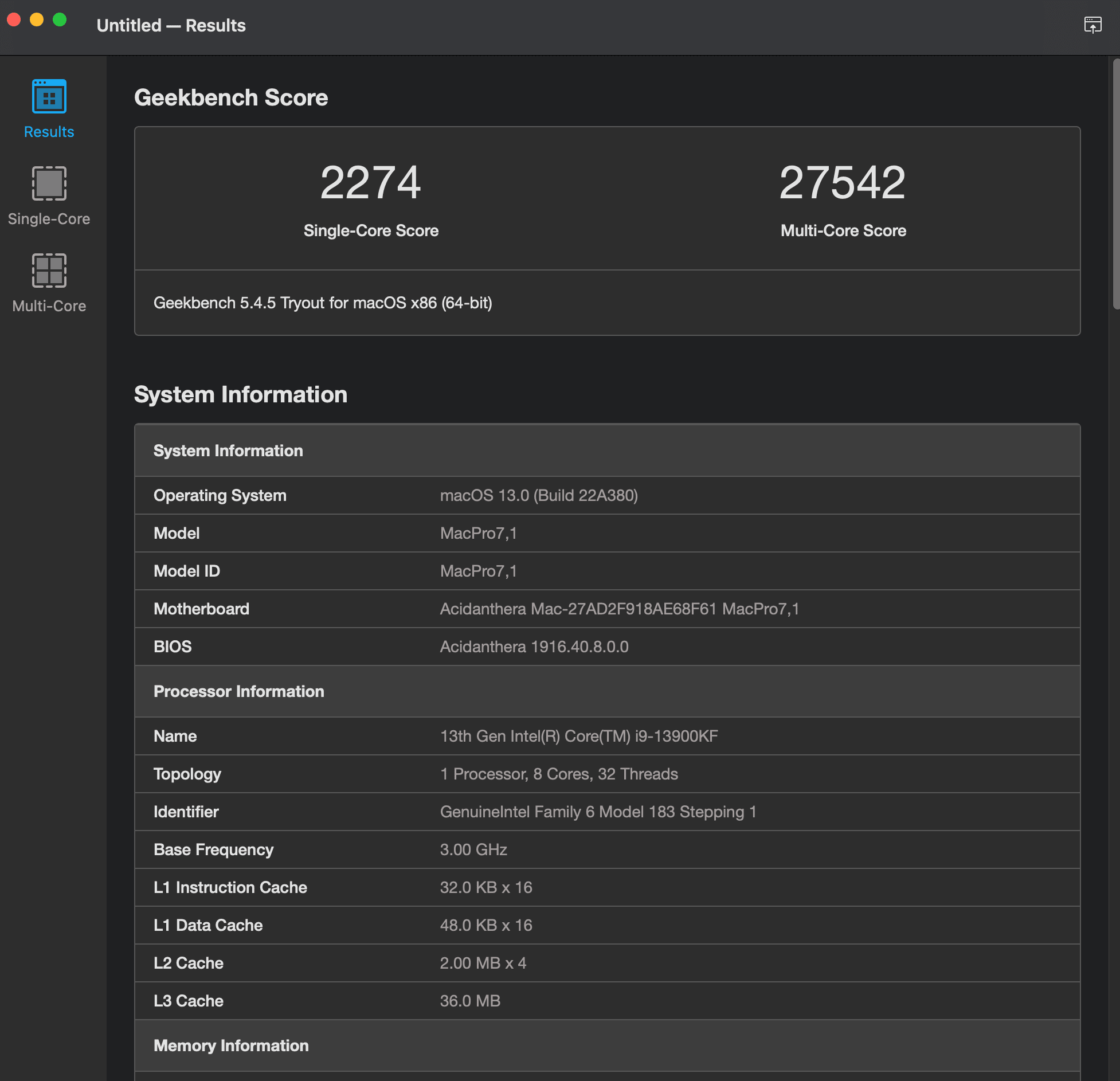The width and height of the screenshot is (1120, 1081).
Task: Click the L1 Instruction Cache label
Action: click(x=230, y=887)
